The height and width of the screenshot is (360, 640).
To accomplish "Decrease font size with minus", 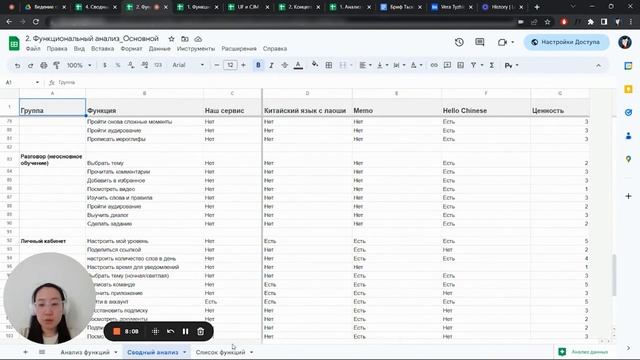I will point(217,65).
